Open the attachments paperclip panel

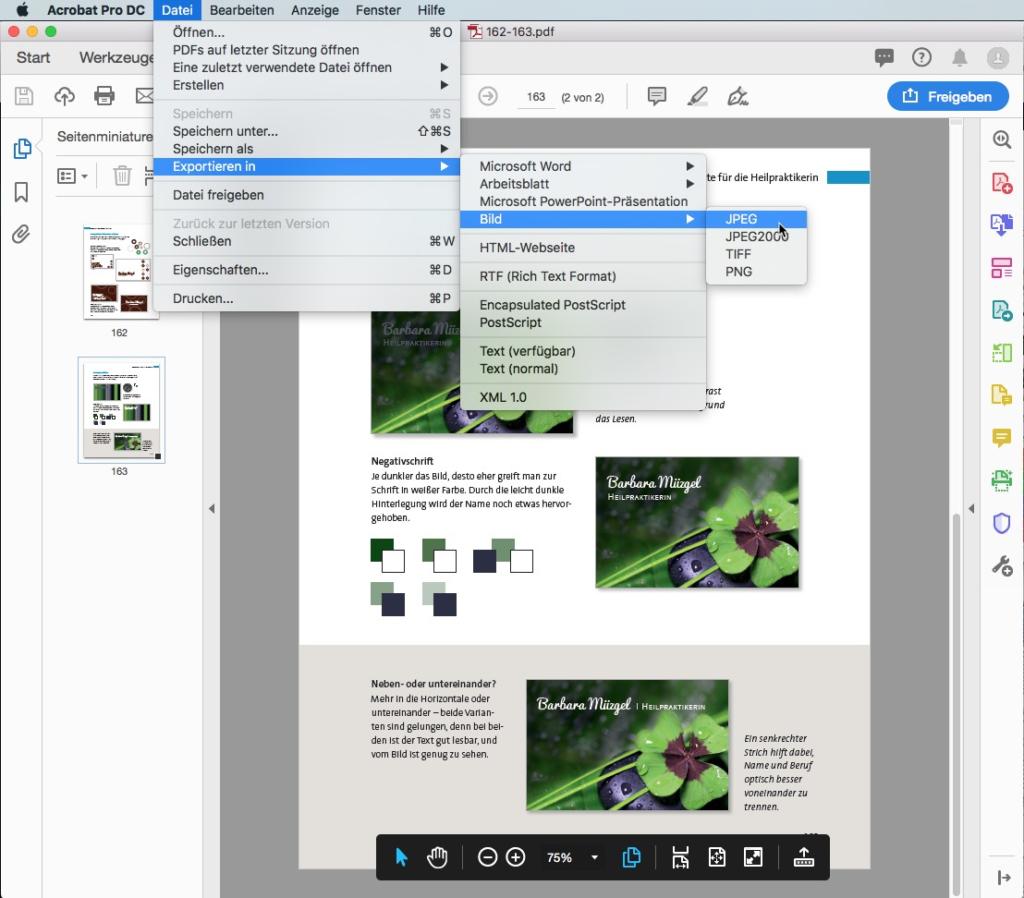tap(21, 234)
